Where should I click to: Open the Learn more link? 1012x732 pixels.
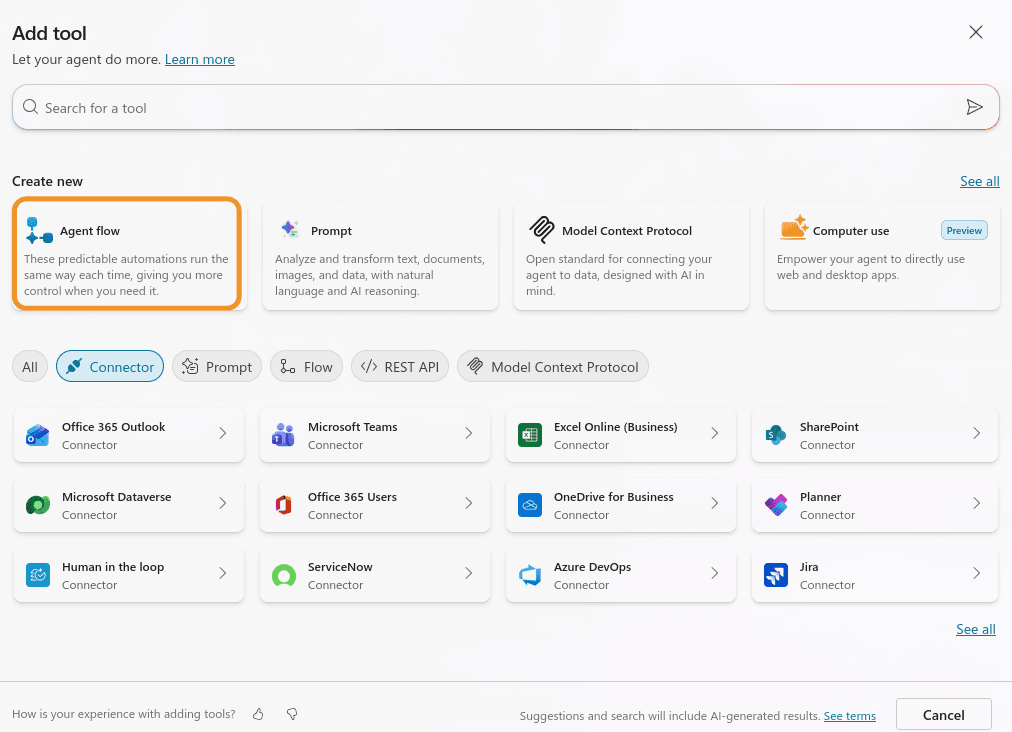point(200,59)
